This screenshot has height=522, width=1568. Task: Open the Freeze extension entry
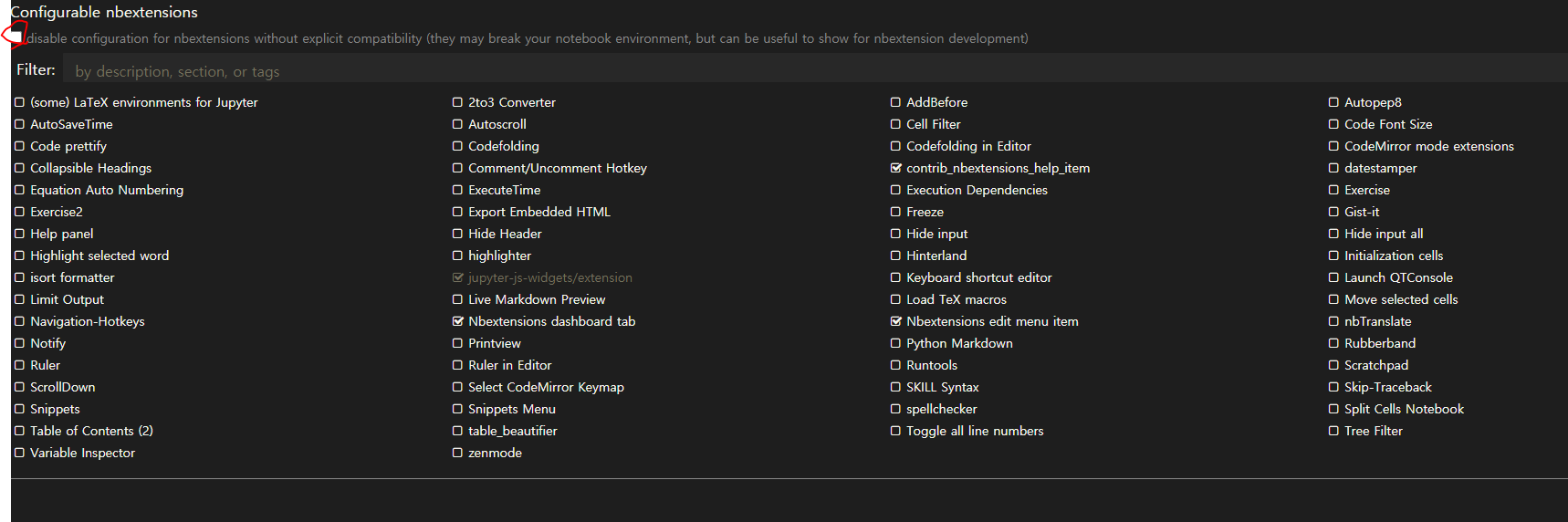click(925, 212)
